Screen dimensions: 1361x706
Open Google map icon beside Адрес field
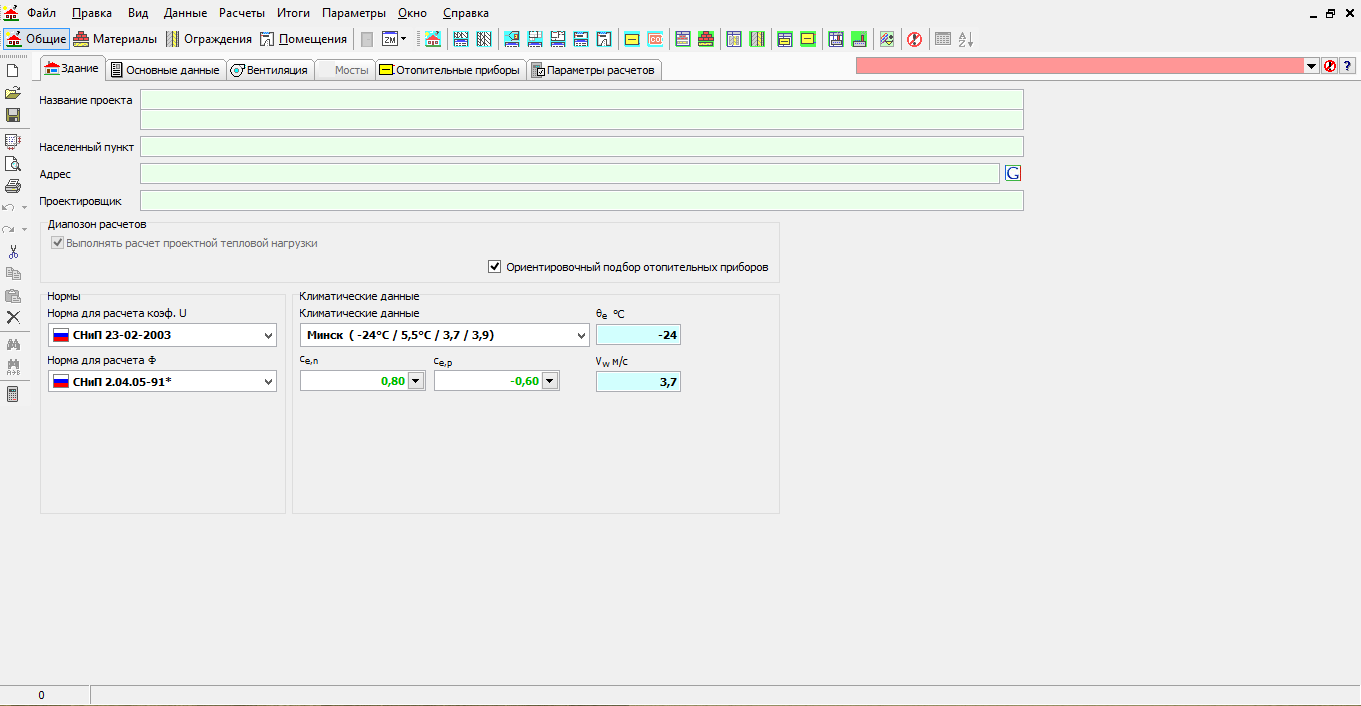(1013, 173)
